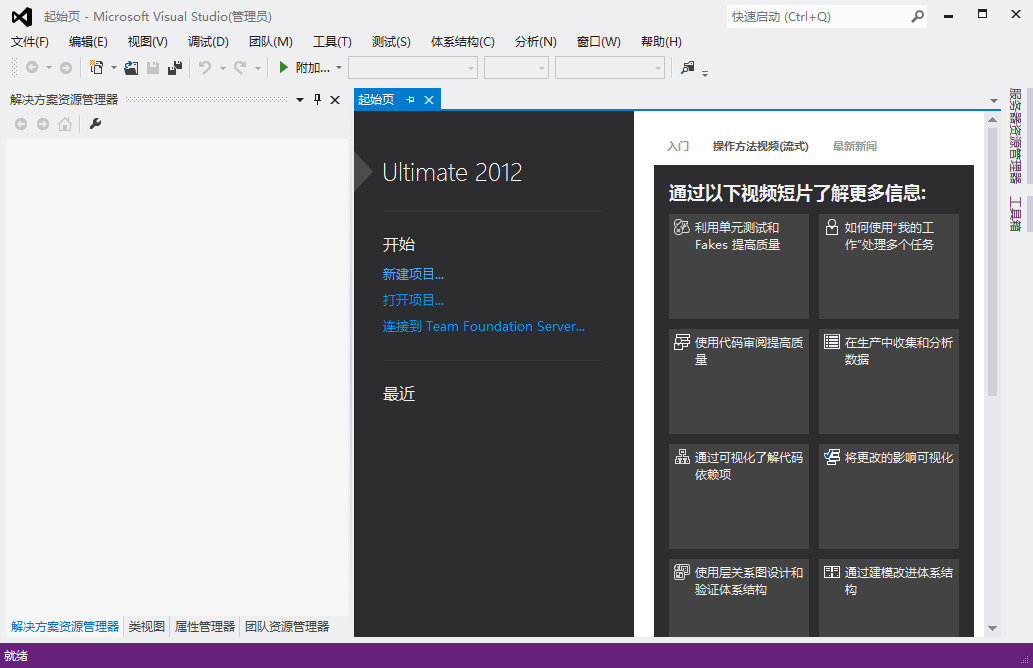Click the Undo toolbar icon
The height and width of the screenshot is (668, 1033).
(x=205, y=67)
